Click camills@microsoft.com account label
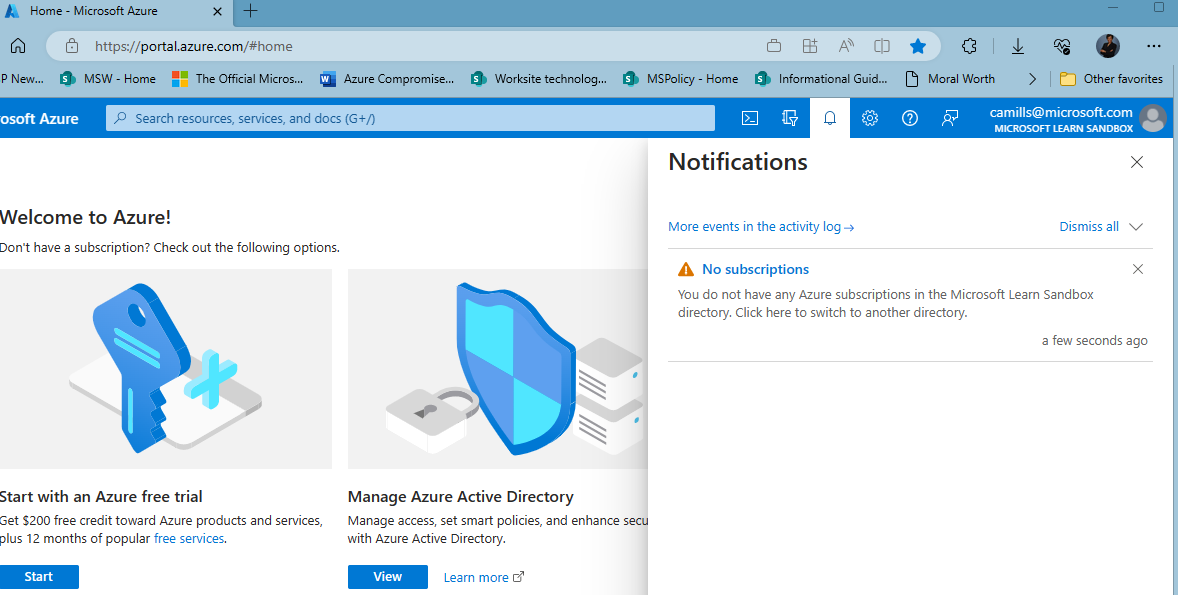Image resolution: width=1178 pixels, height=595 pixels. point(1061,112)
